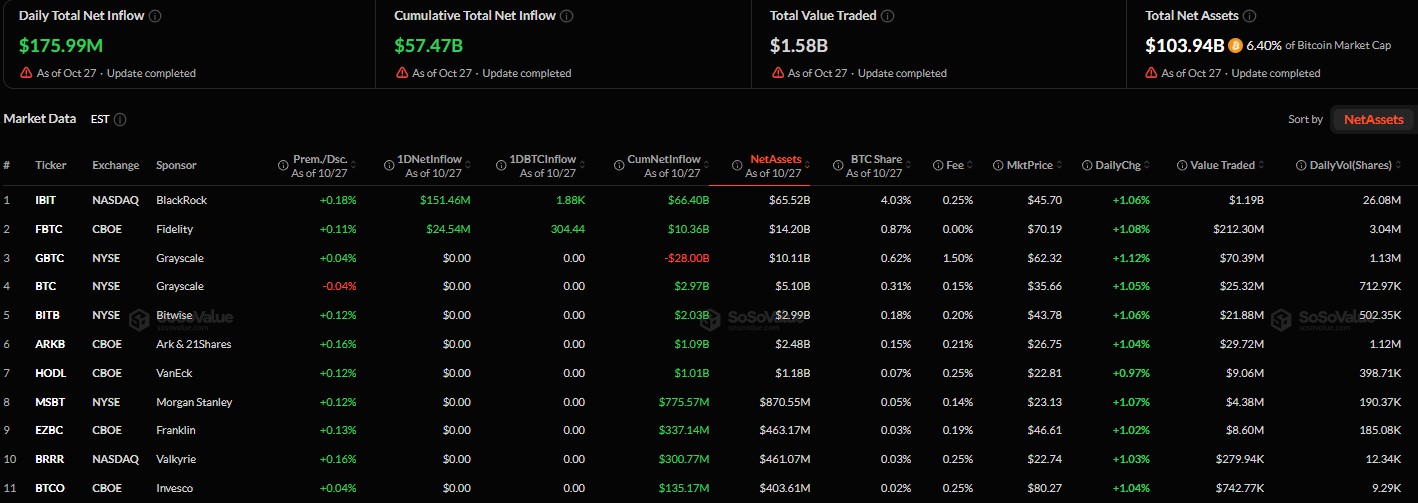
Task: Click info icon beside Daily Total Net Inflow
Action: click(155, 16)
